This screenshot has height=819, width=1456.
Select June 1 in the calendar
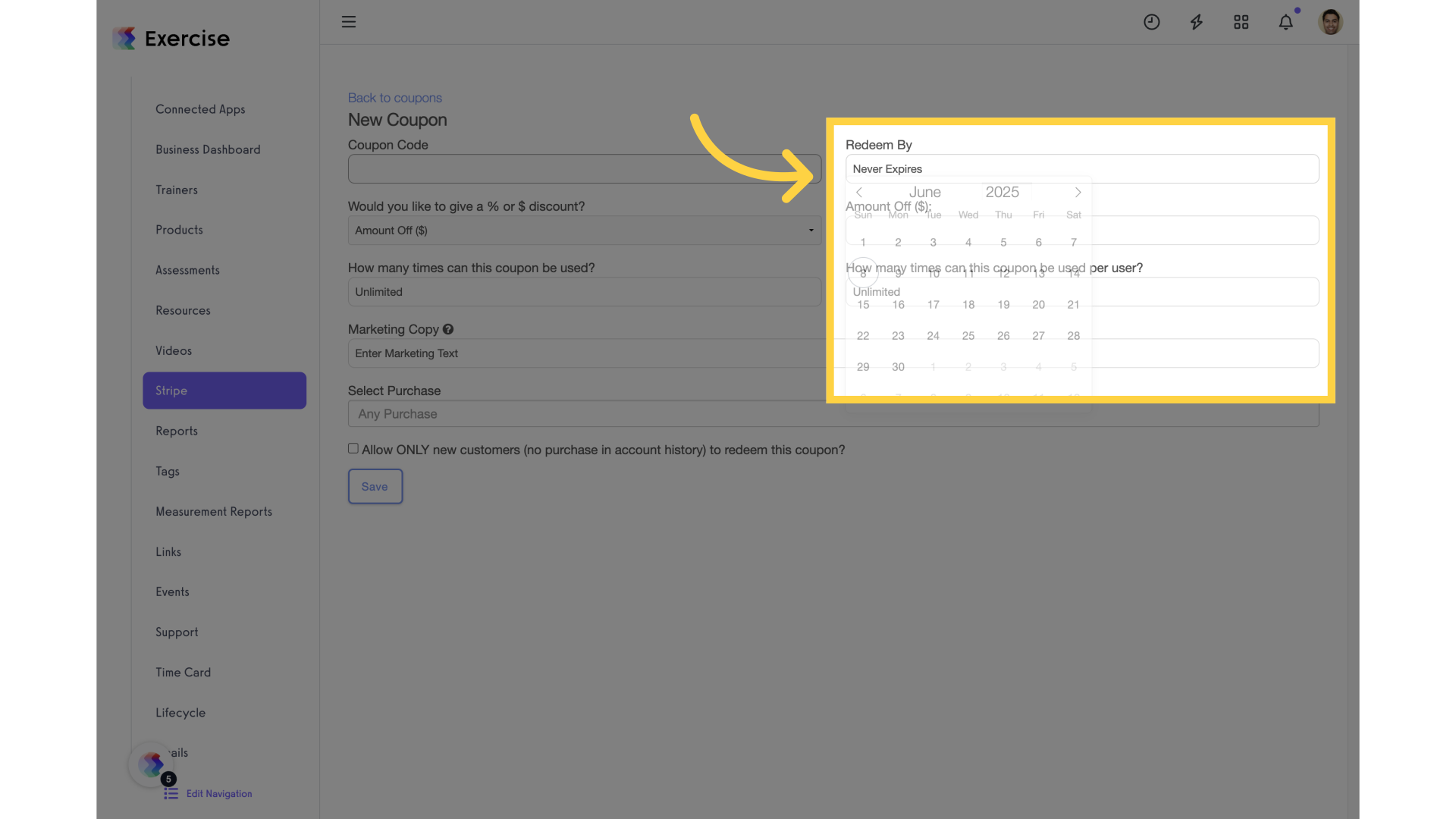point(863,243)
